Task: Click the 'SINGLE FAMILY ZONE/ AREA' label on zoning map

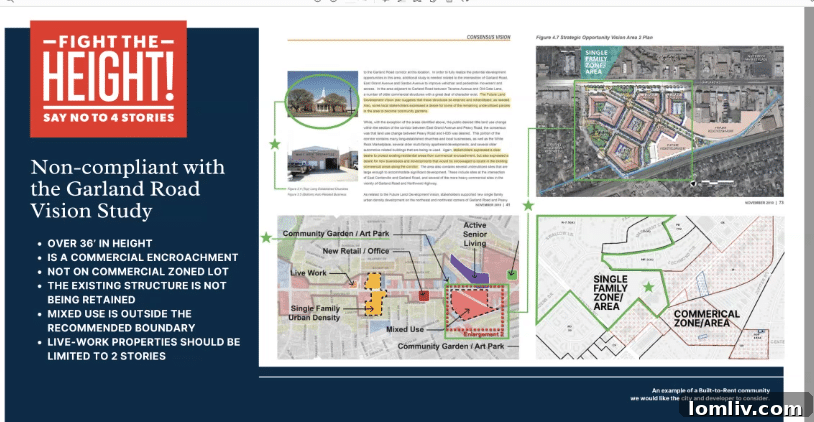Action: (610, 293)
